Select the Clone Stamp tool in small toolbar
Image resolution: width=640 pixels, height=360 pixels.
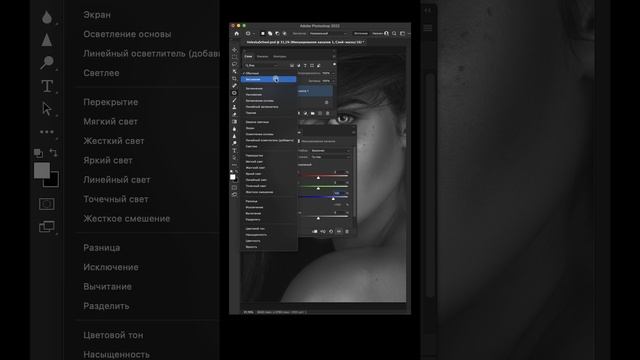pyautogui.click(x=234, y=107)
